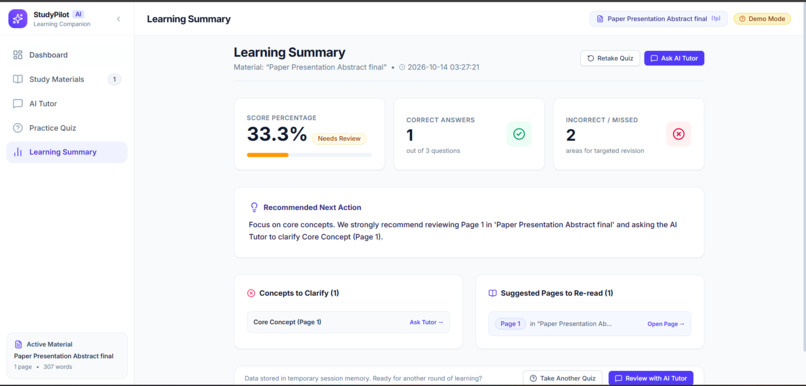The height and width of the screenshot is (386, 806).
Task: Click the Take Another Quiz button
Action: click(563, 378)
